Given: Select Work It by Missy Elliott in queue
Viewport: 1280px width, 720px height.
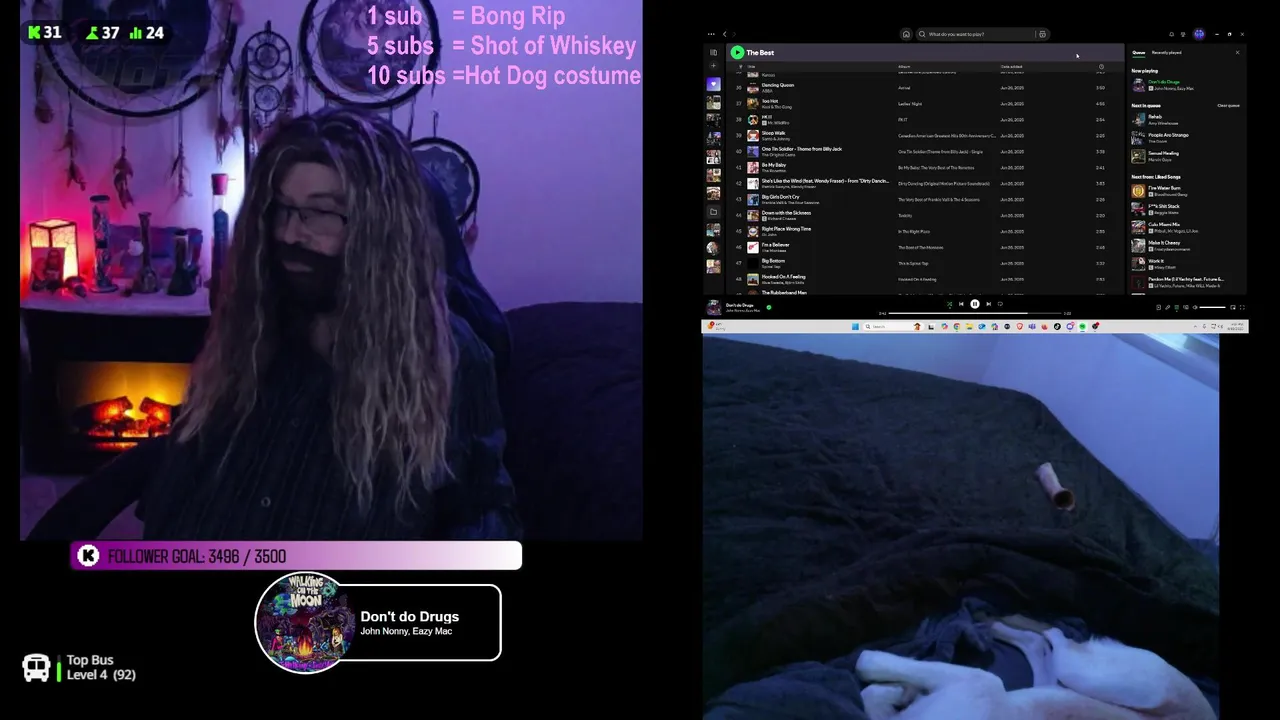Looking at the screenshot, I should [x=1185, y=264].
